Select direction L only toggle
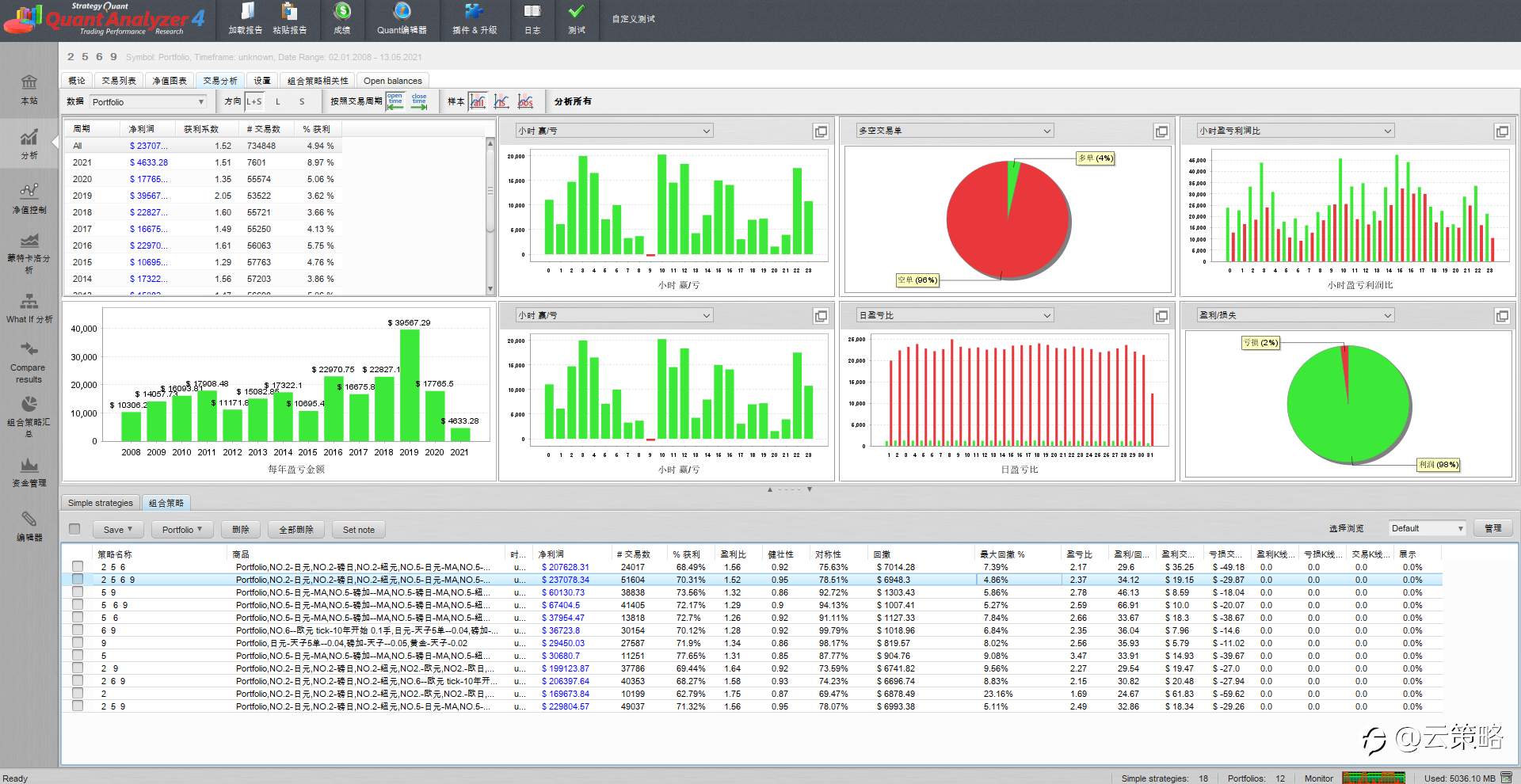Viewport: 1521px width, 784px height. click(278, 101)
